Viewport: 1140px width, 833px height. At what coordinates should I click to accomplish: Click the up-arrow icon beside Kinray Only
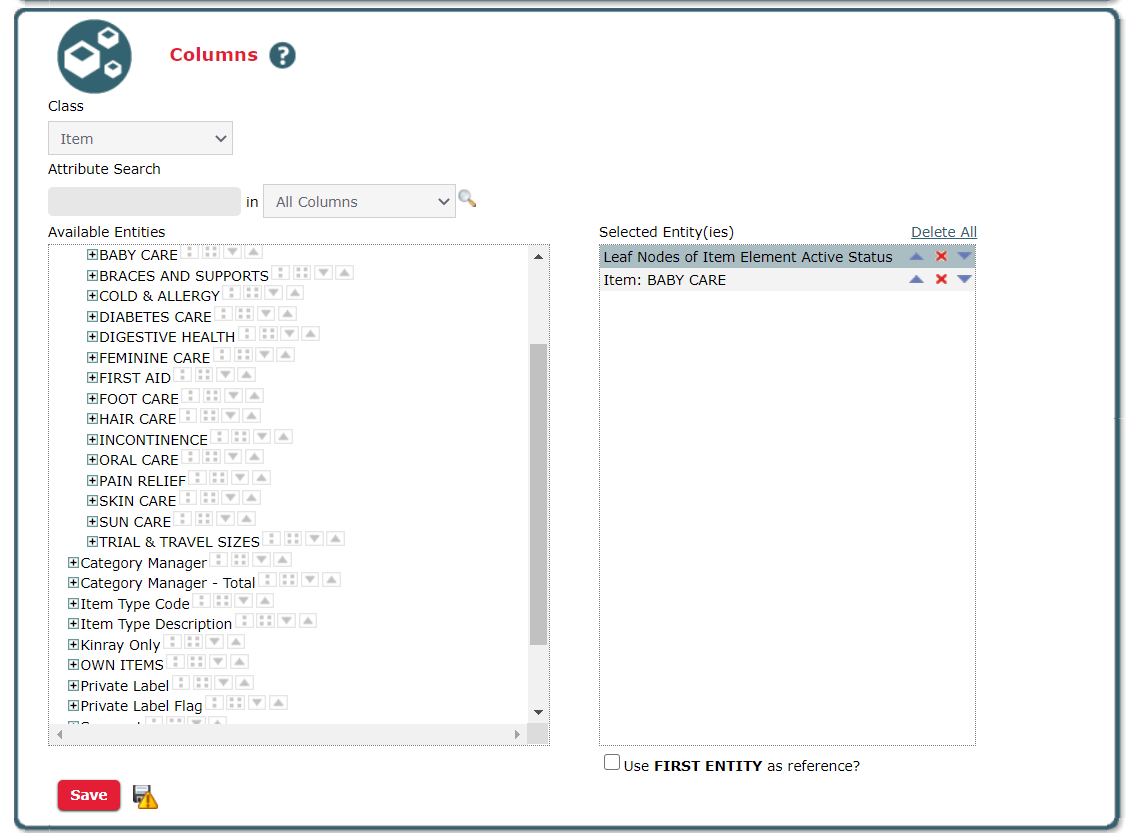point(236,642)
